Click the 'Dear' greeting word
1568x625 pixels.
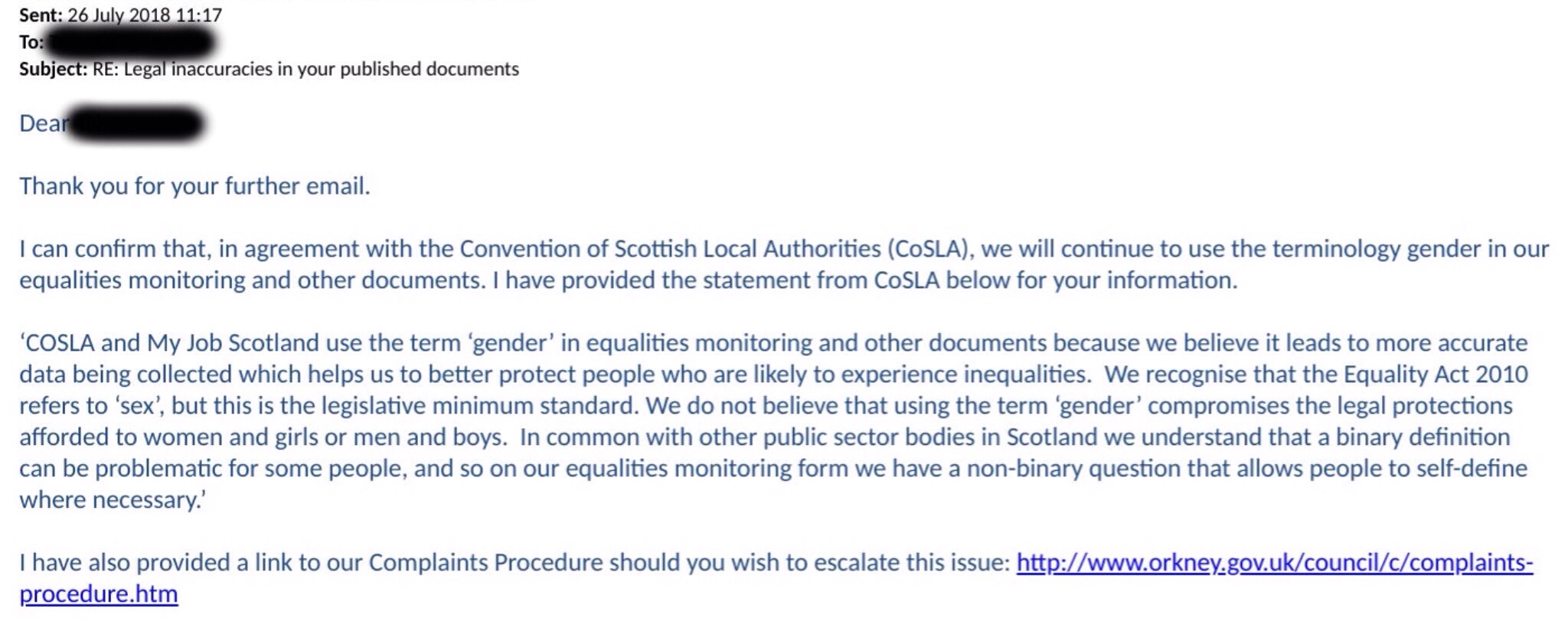[x=42, y=123]
